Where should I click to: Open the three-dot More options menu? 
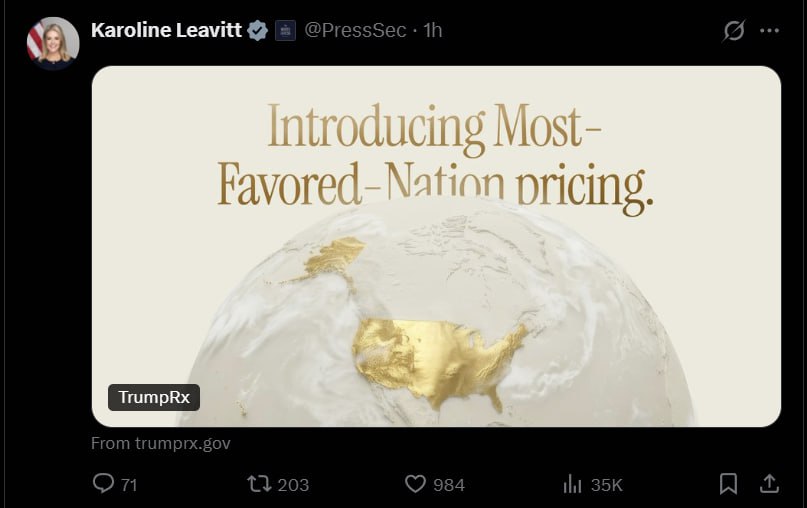769,31
